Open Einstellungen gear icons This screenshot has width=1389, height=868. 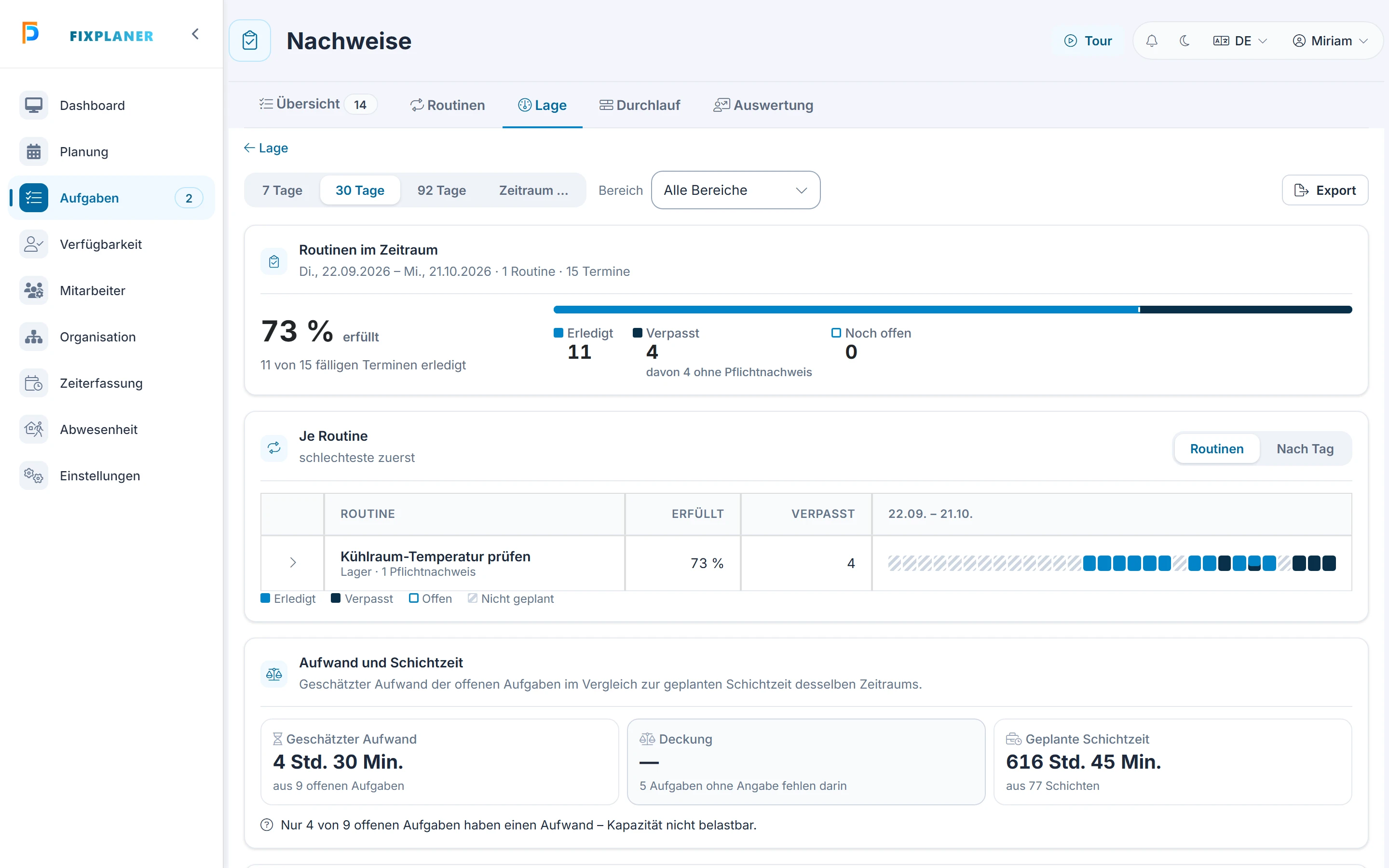[34, 476]
